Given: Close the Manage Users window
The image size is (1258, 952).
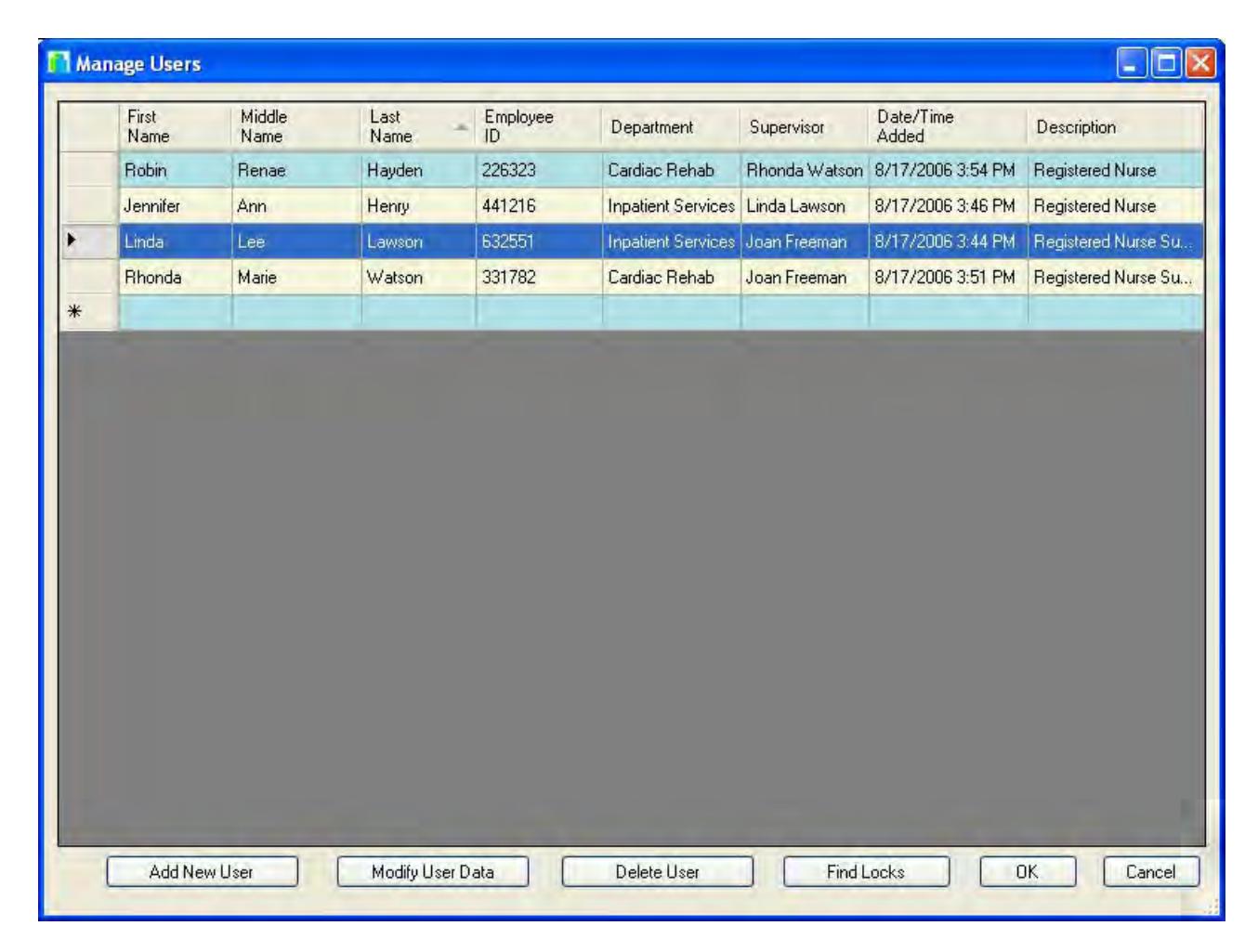Looking at the screenshot, I should point(1200,63).
